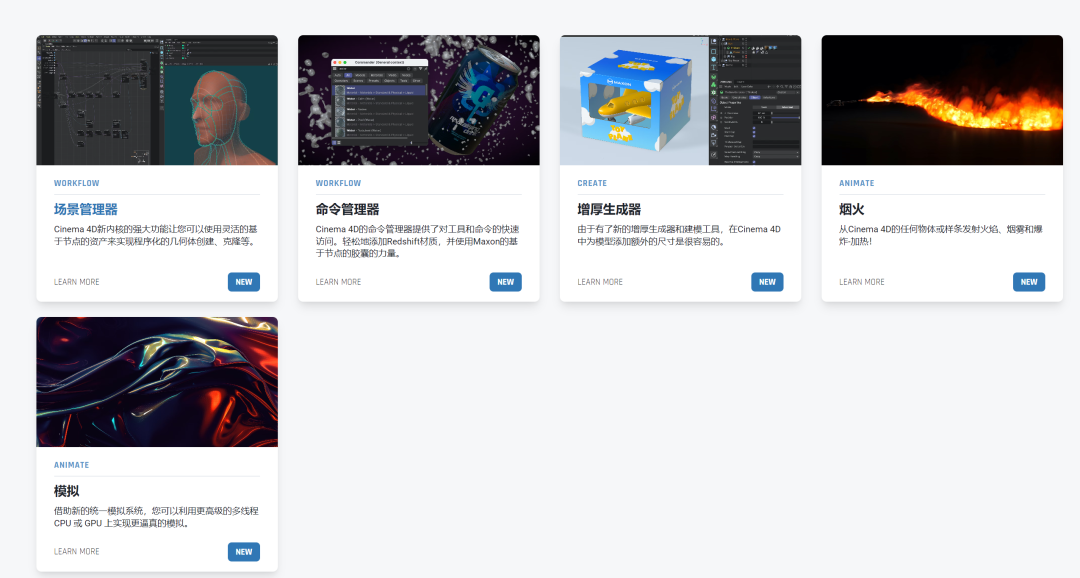1080x578 pixels.
Task: Open the toy plane box thumbnail
Action: [681, 100]
